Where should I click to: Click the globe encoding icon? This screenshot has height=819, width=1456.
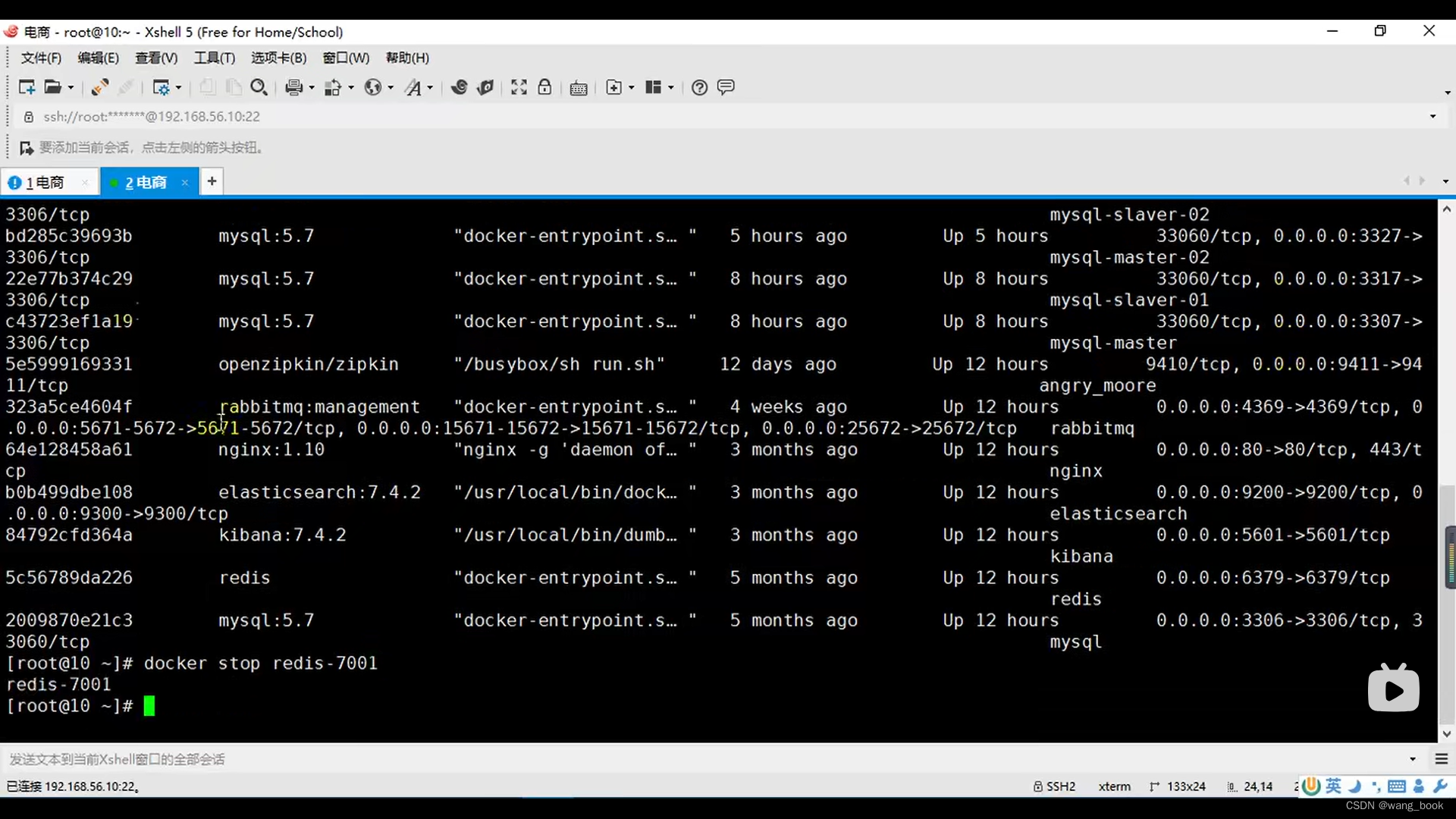(x=372, y=87)
